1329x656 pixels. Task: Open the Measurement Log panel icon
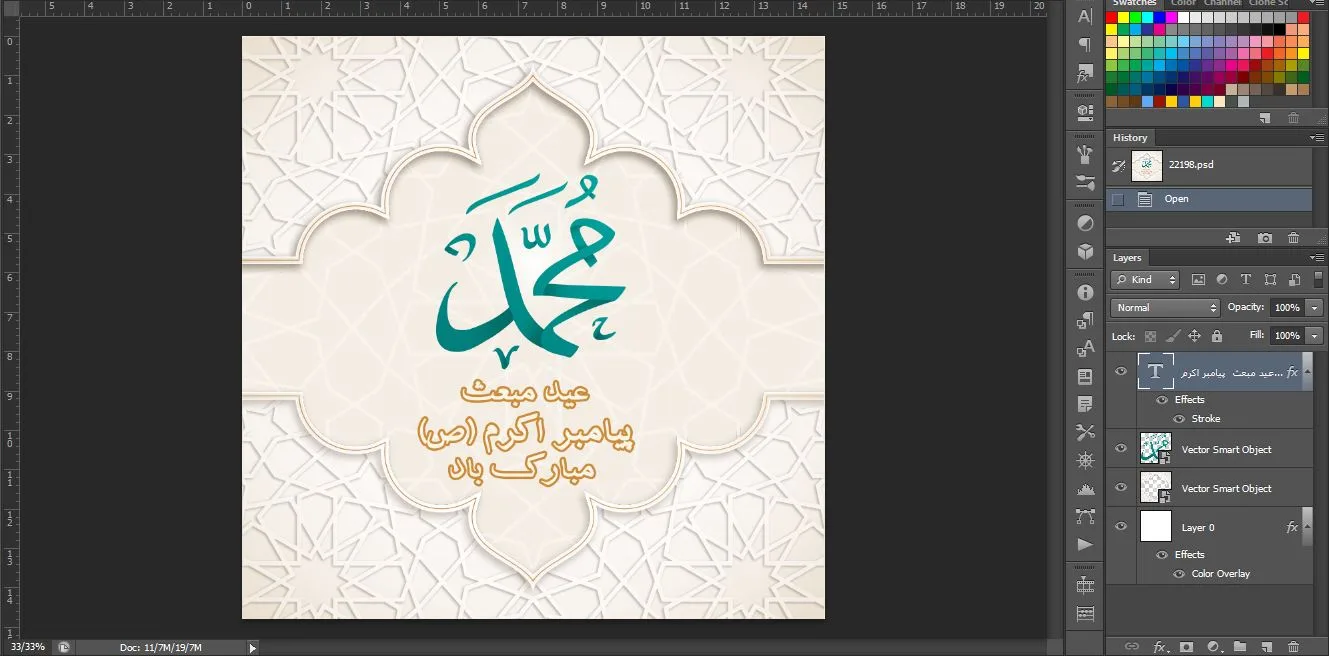(x=1085, y=613)
